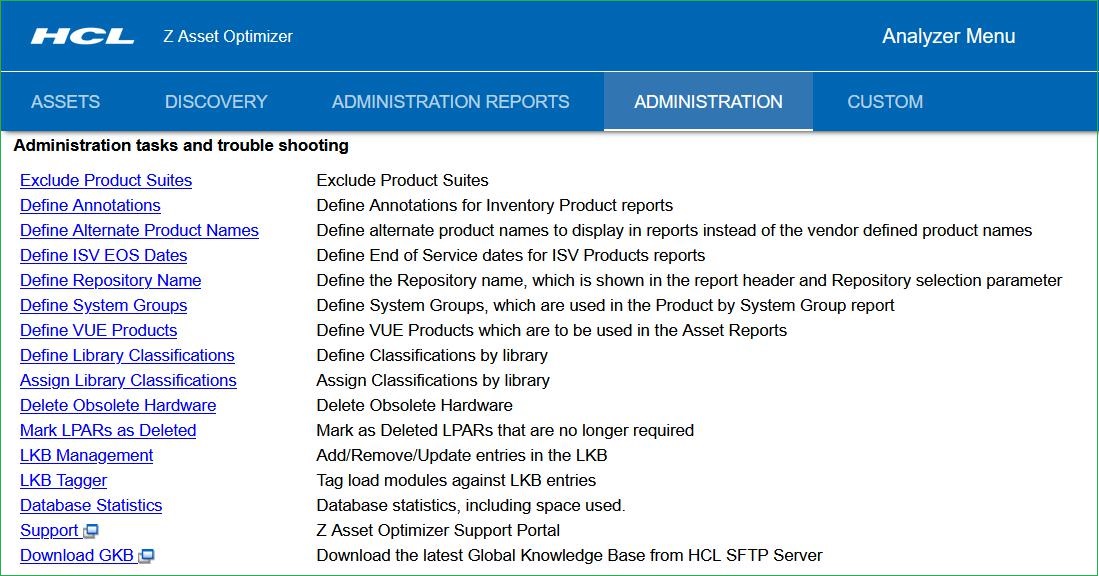Open the Exclude Product Suites link

click(x=106, y=181)
